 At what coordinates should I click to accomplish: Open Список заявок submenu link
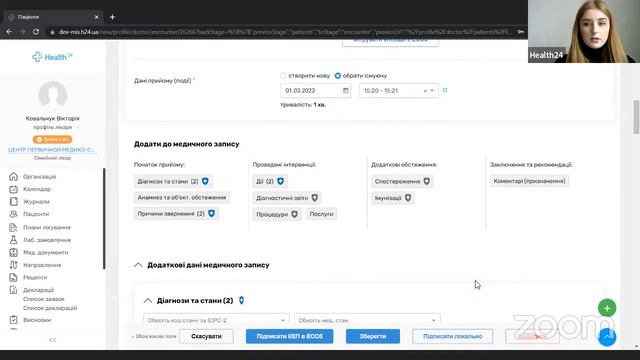pyautogui.click(x=44, y=299)
